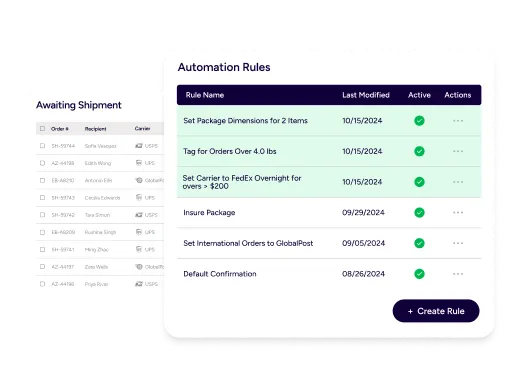Sort by Carrier column header
This screenshot has width=519, height=390.
(142, 128)
